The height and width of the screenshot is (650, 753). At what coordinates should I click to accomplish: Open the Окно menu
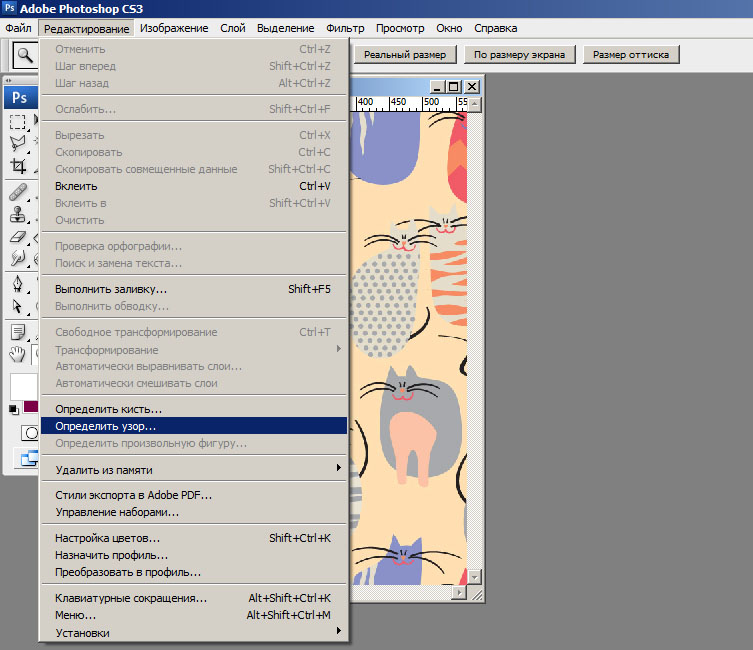pyautogui.click(x=449, y=28)
